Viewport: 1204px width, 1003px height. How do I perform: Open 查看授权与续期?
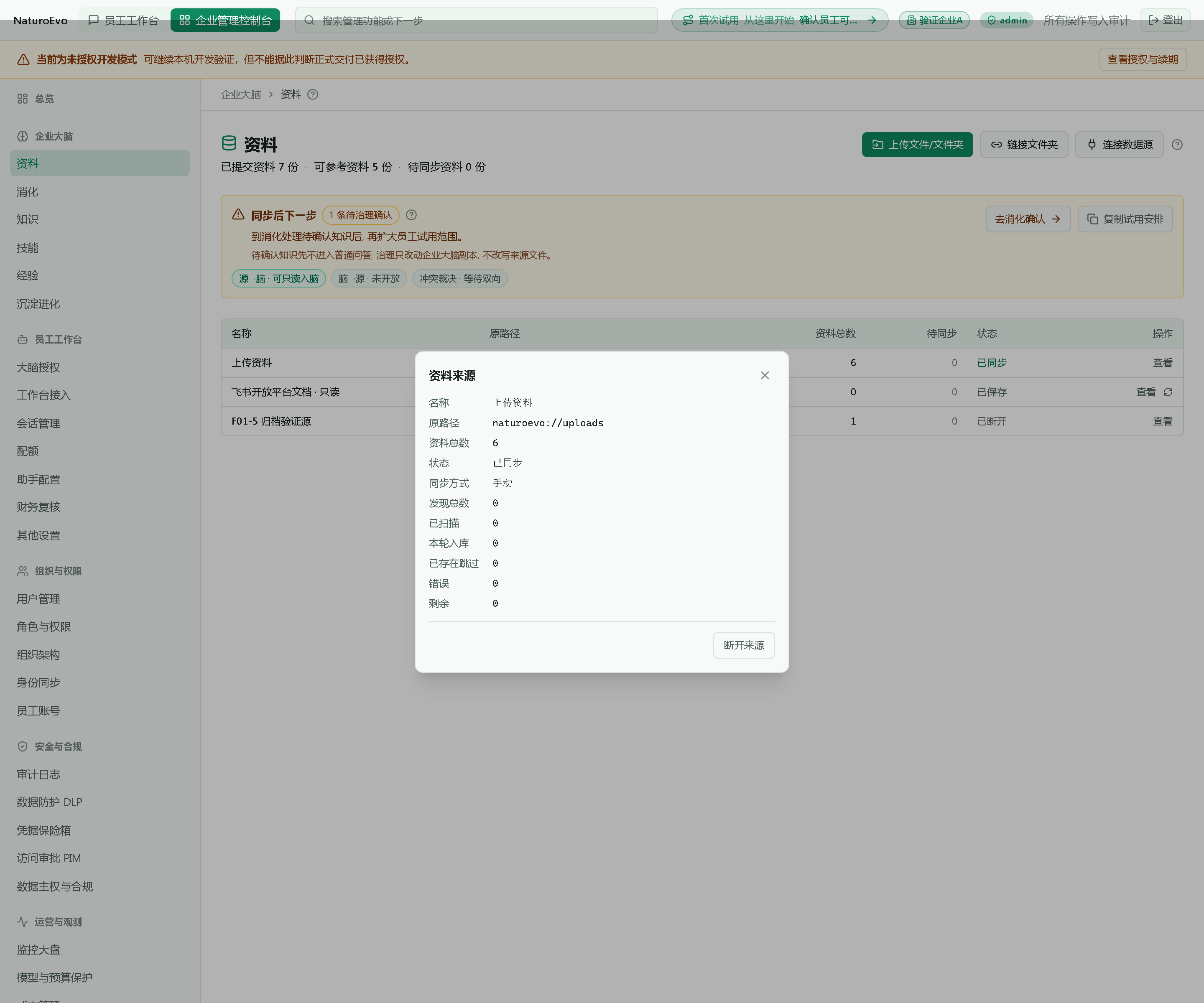pos(1142,60)
